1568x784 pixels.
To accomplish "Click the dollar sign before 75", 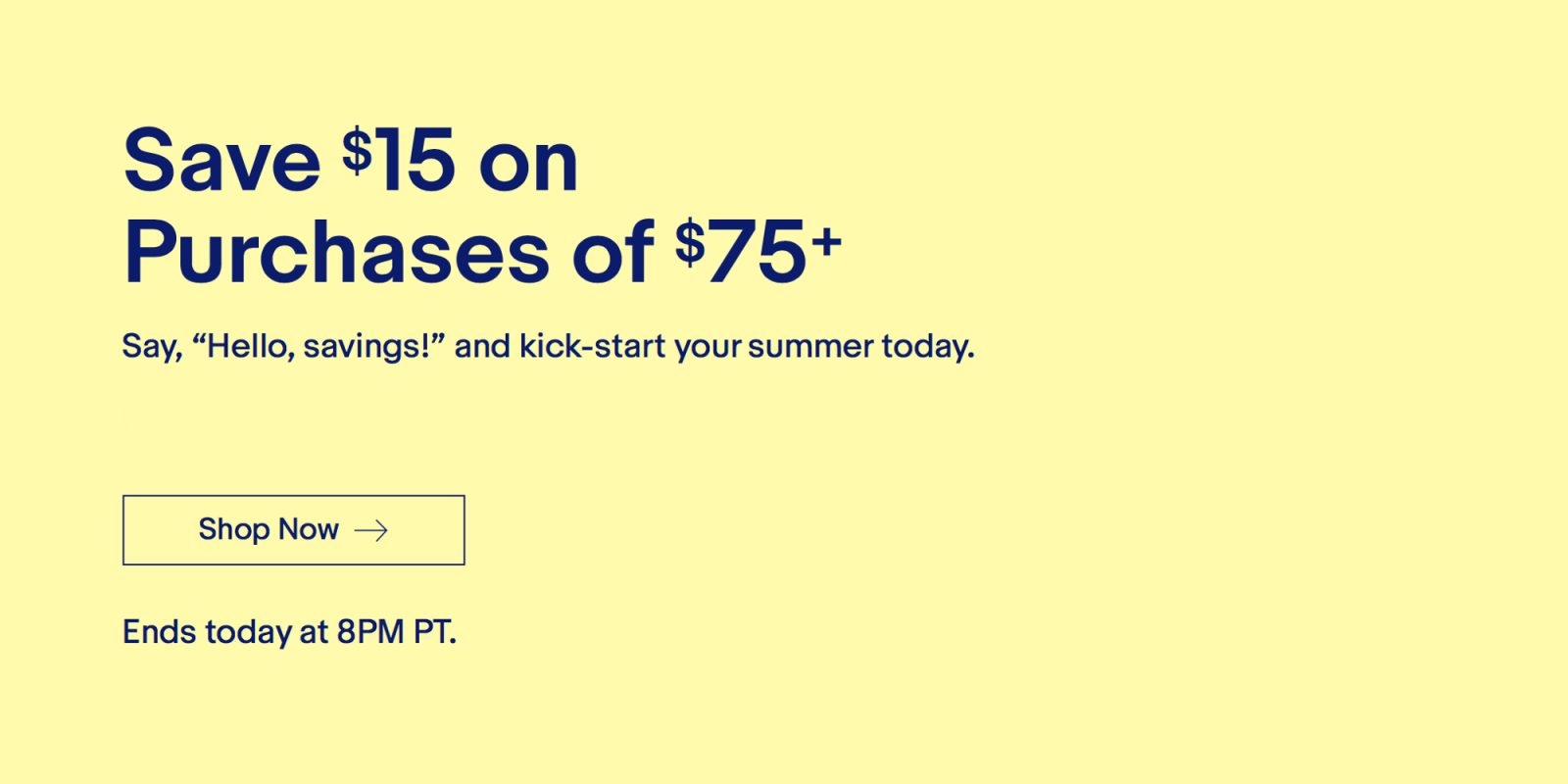I will 690,242.
